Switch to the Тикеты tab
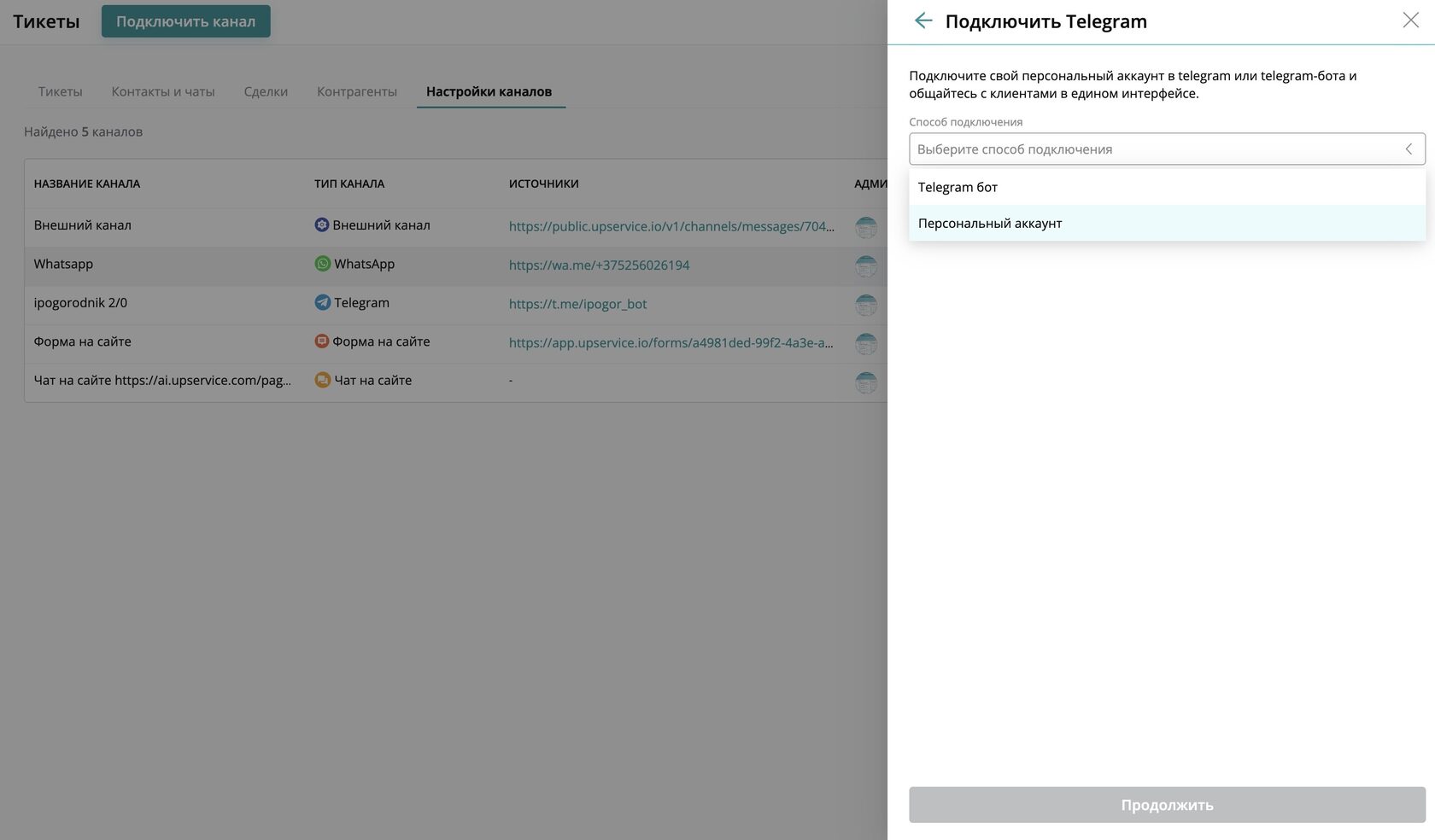This screenshot has width=1435, height=840. click(x=60, y=91)
